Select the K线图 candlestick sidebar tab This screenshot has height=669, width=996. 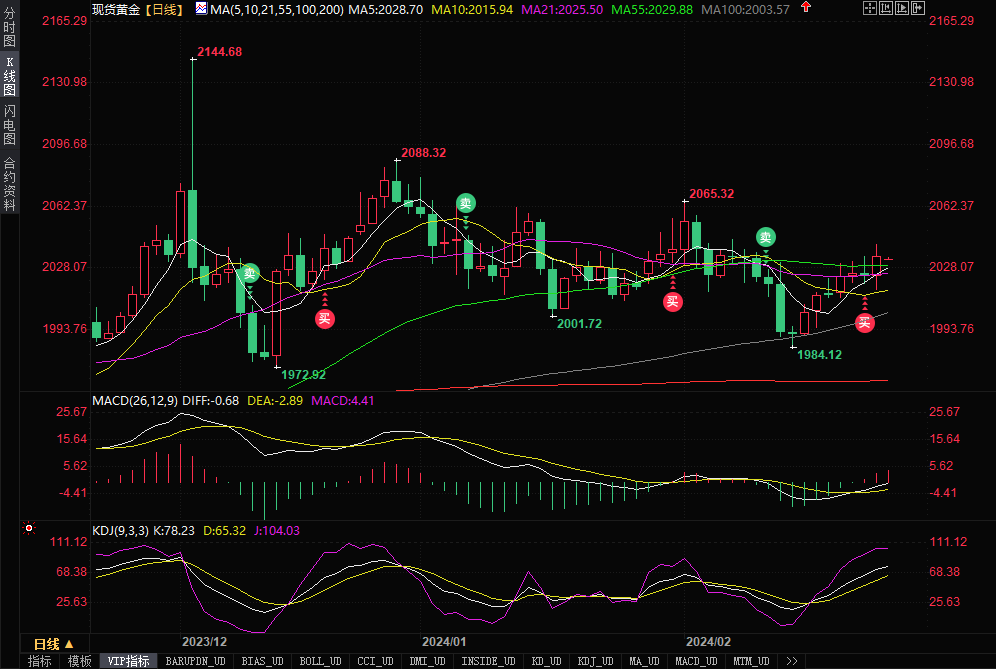(9, 76)
